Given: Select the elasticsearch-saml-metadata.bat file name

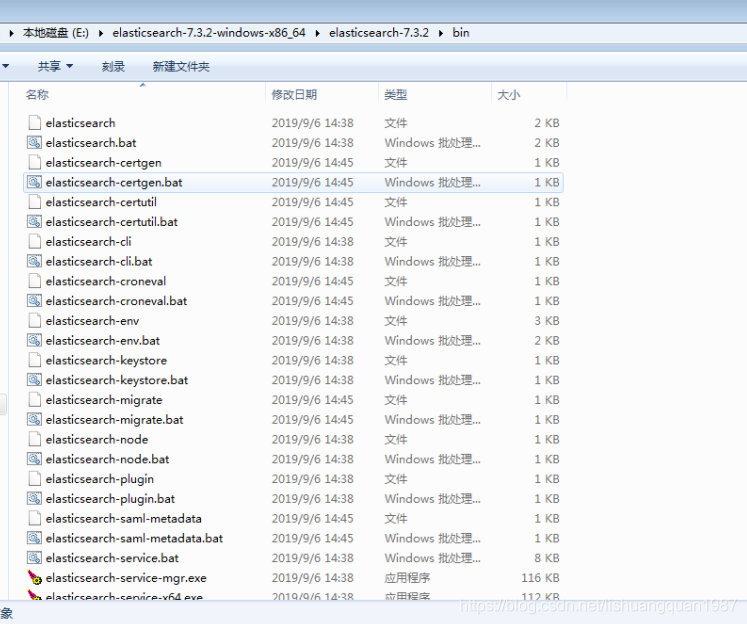Looking at the screenshot, I should [x=134, y=538].
